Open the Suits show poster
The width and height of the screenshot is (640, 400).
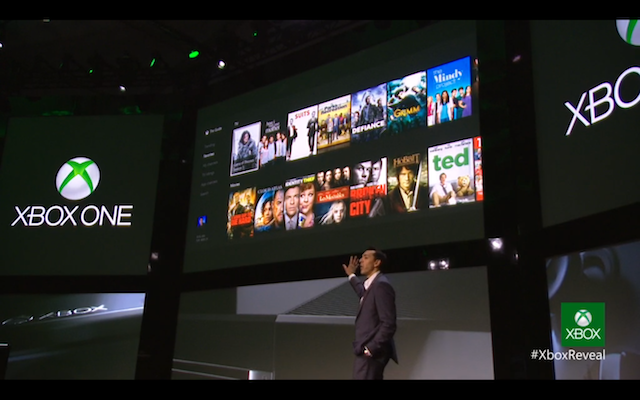click(302, 133)
